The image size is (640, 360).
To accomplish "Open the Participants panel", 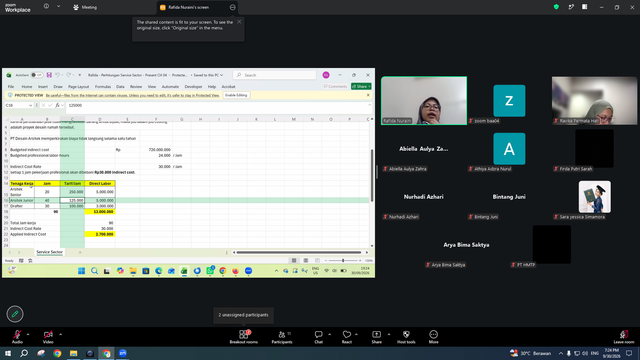I will (x=282, y=337).
